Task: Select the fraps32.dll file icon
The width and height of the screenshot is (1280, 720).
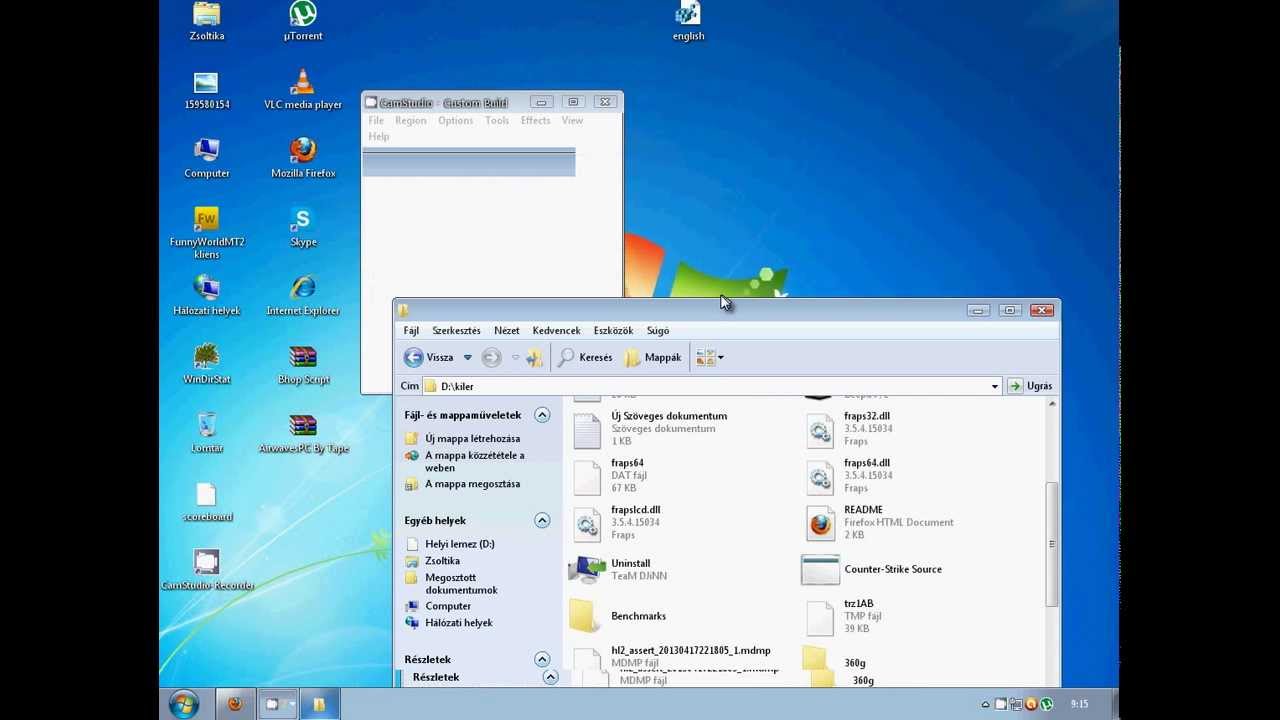Action: [820, 430]
